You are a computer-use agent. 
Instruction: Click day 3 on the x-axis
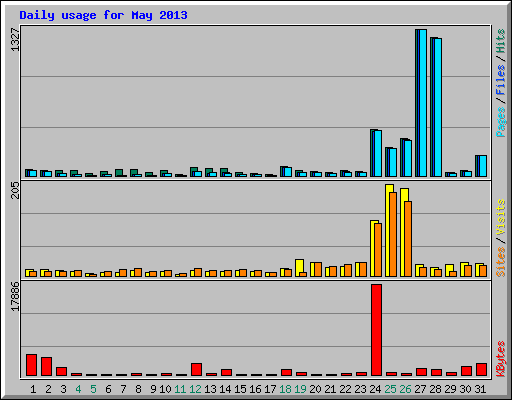(x=63, y=389)
